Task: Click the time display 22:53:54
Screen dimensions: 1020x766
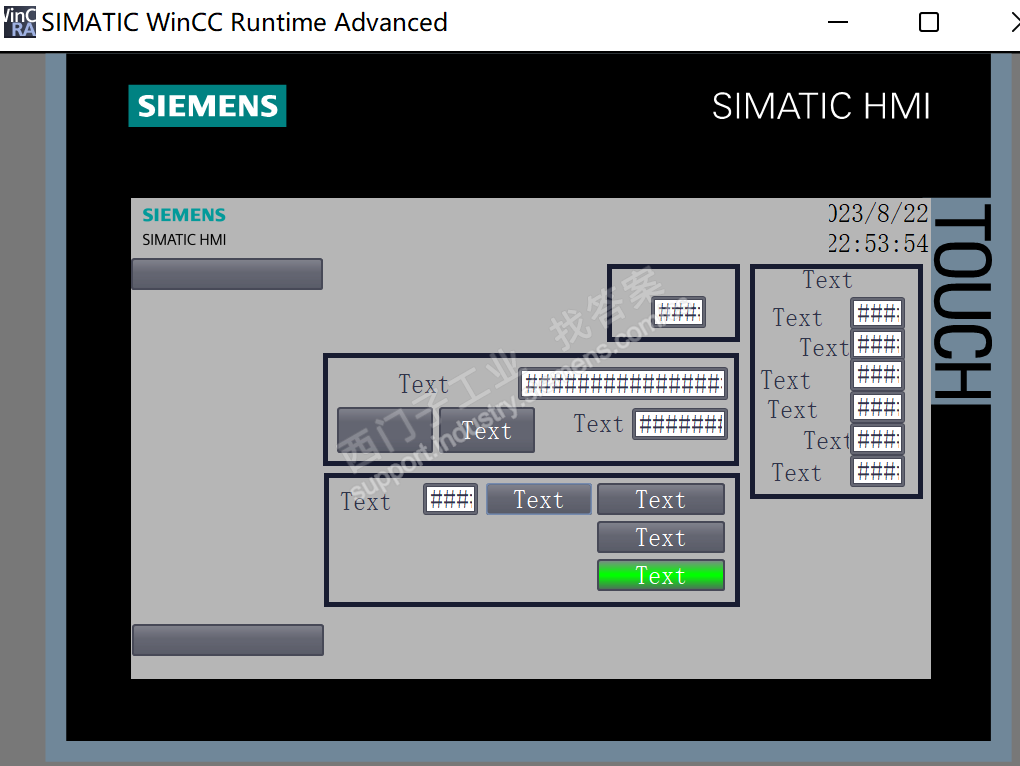Action: tap(878, 243)
